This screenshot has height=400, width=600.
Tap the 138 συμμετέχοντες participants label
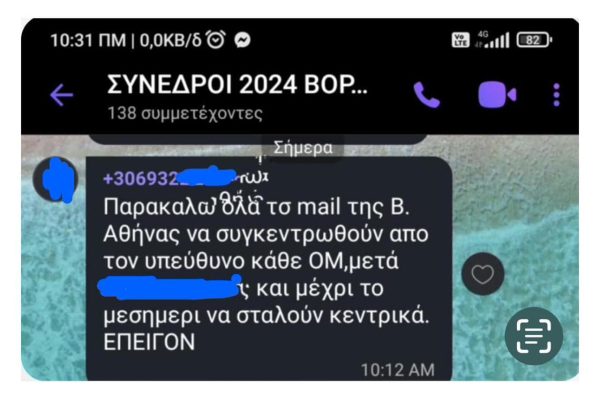point(185,113)
